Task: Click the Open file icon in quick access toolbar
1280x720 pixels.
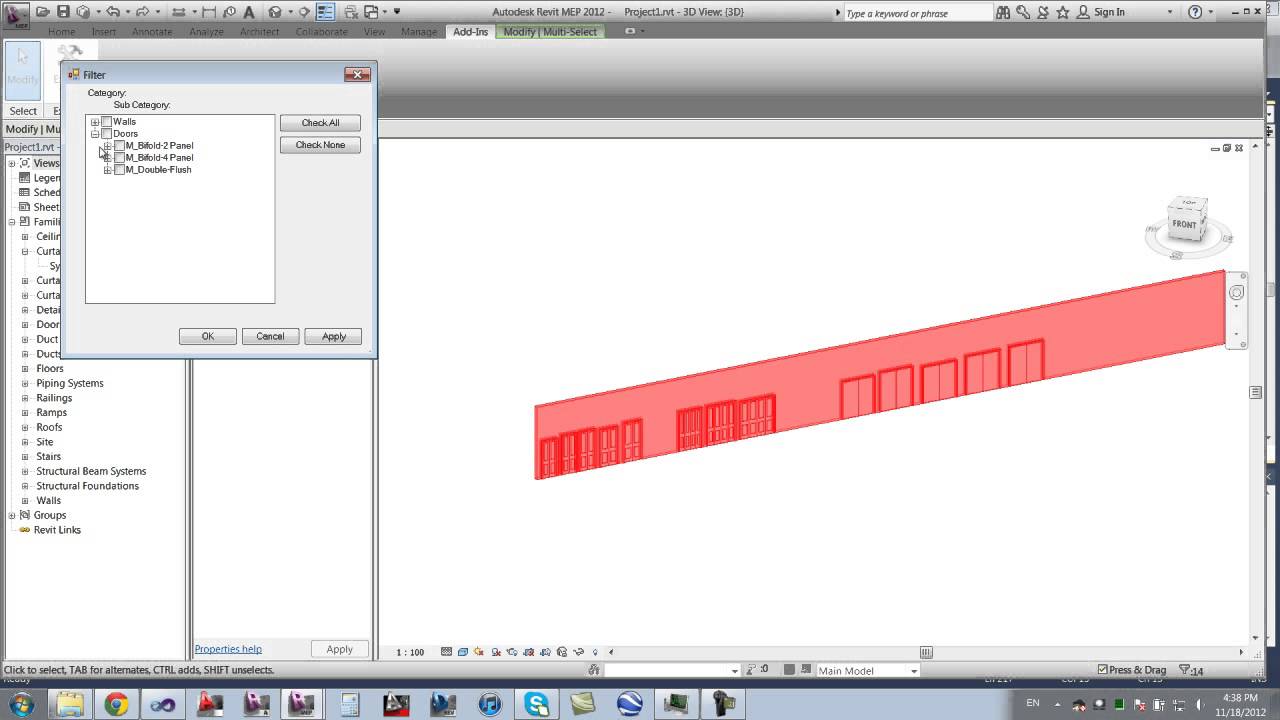Action: (43, 12)
